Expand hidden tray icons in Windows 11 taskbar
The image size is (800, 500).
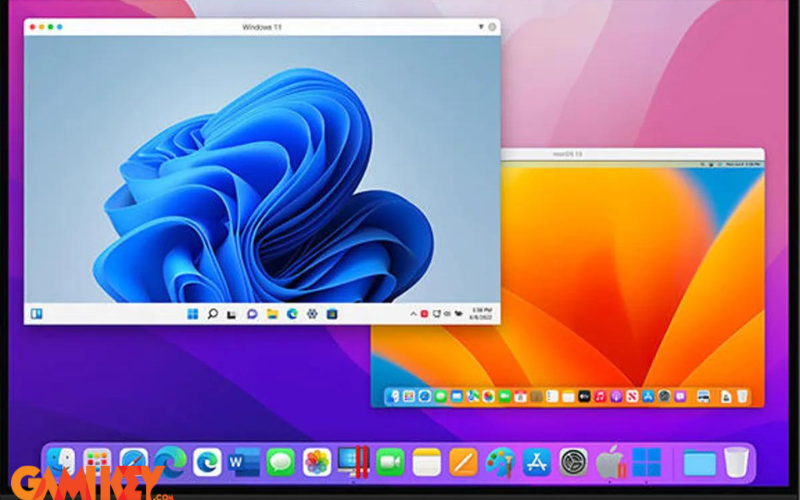pos(413,314)
